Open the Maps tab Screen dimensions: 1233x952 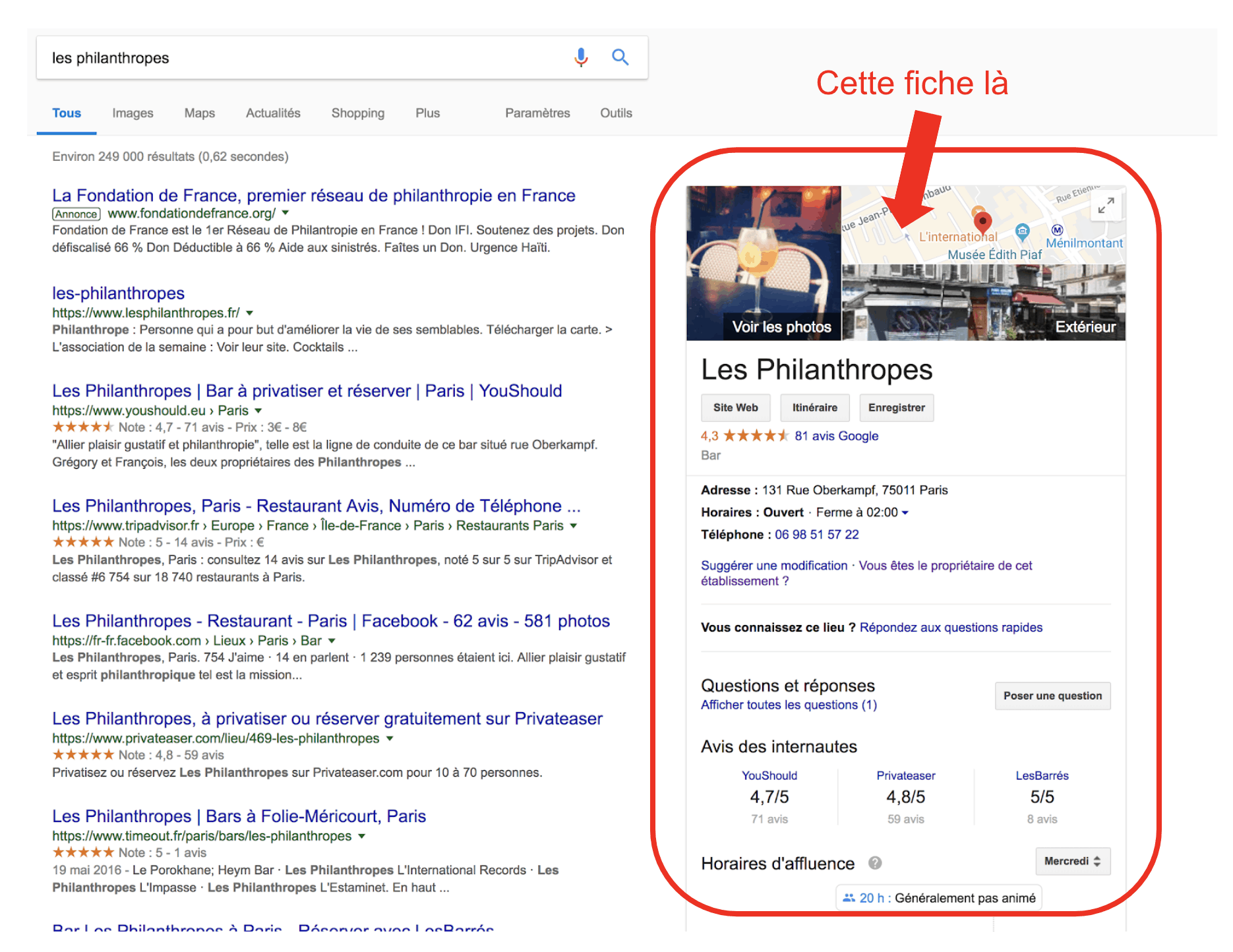(x=199, y=113)
